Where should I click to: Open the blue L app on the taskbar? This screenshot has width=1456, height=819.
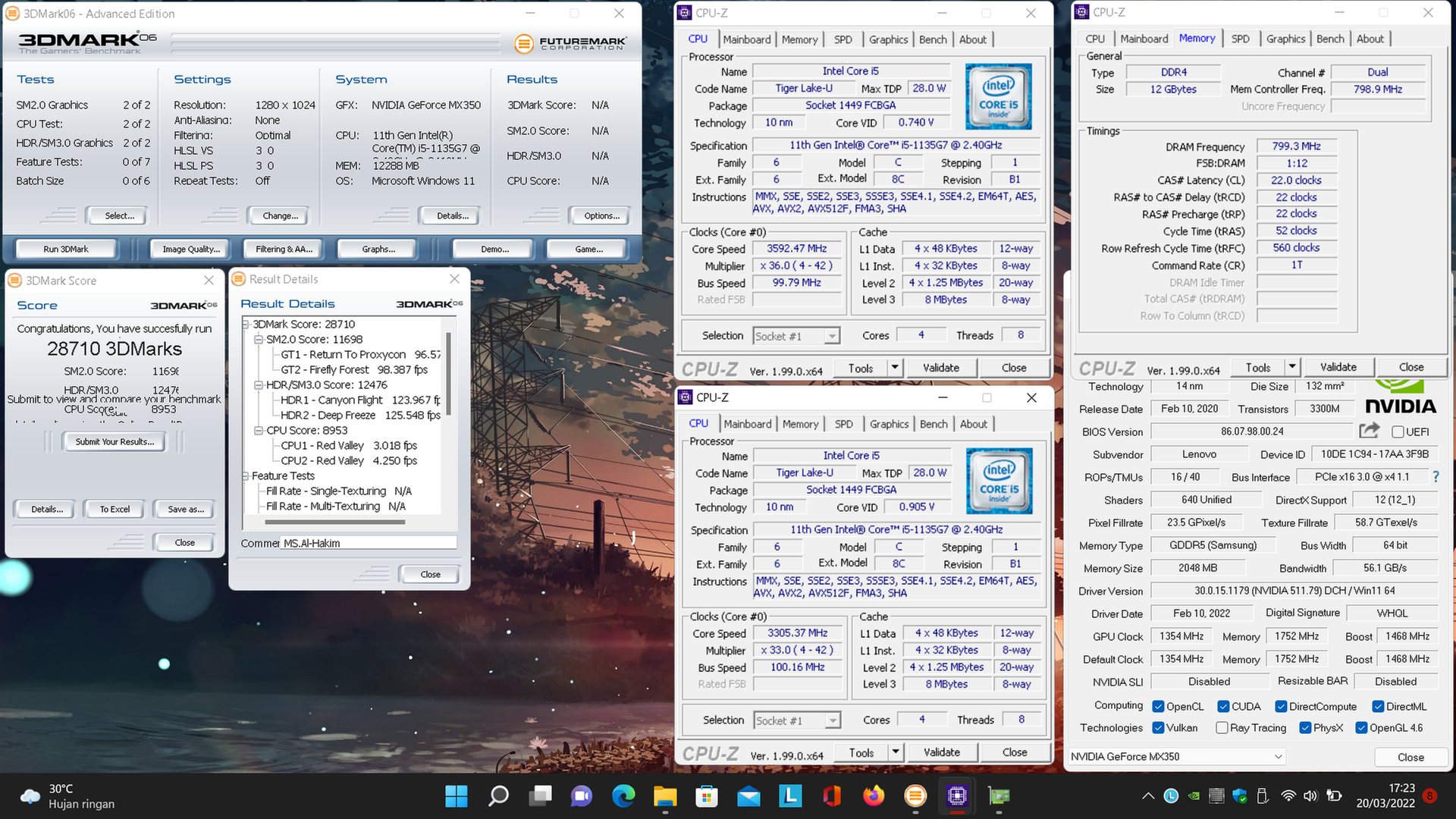coord(790,795)
